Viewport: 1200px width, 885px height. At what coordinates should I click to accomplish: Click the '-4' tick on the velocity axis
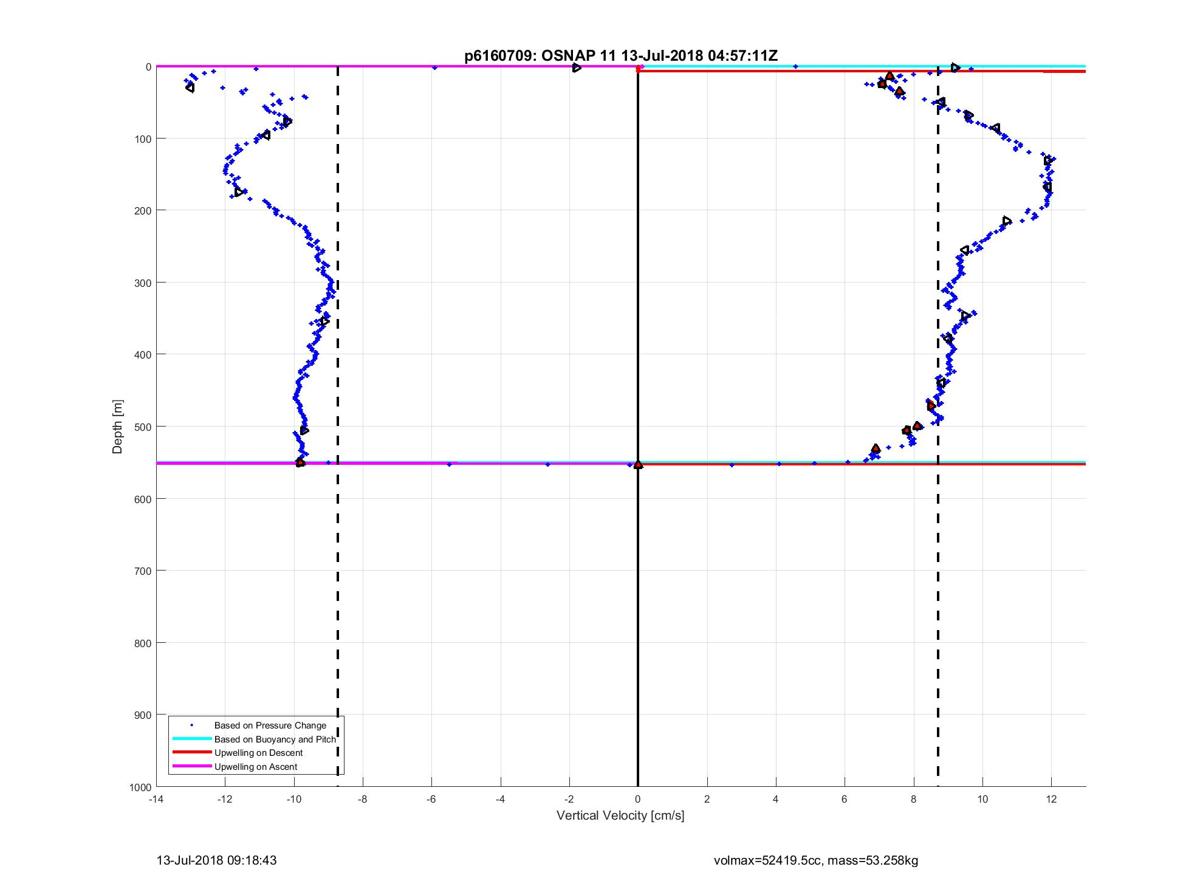pos(500,799)
